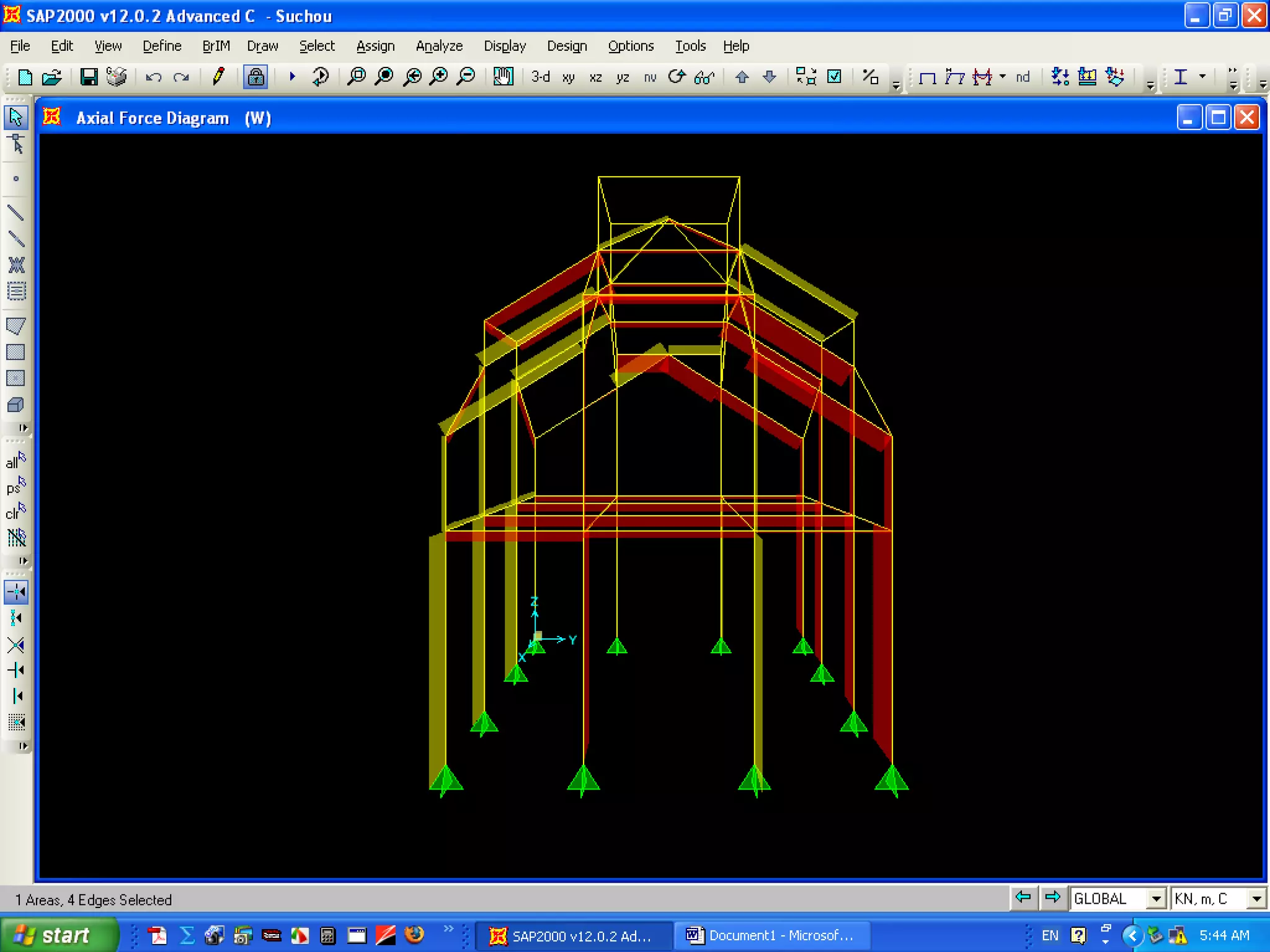The image size is (1270, 952).
Task: Open the Design menu
Action: (x=567, y=46)
